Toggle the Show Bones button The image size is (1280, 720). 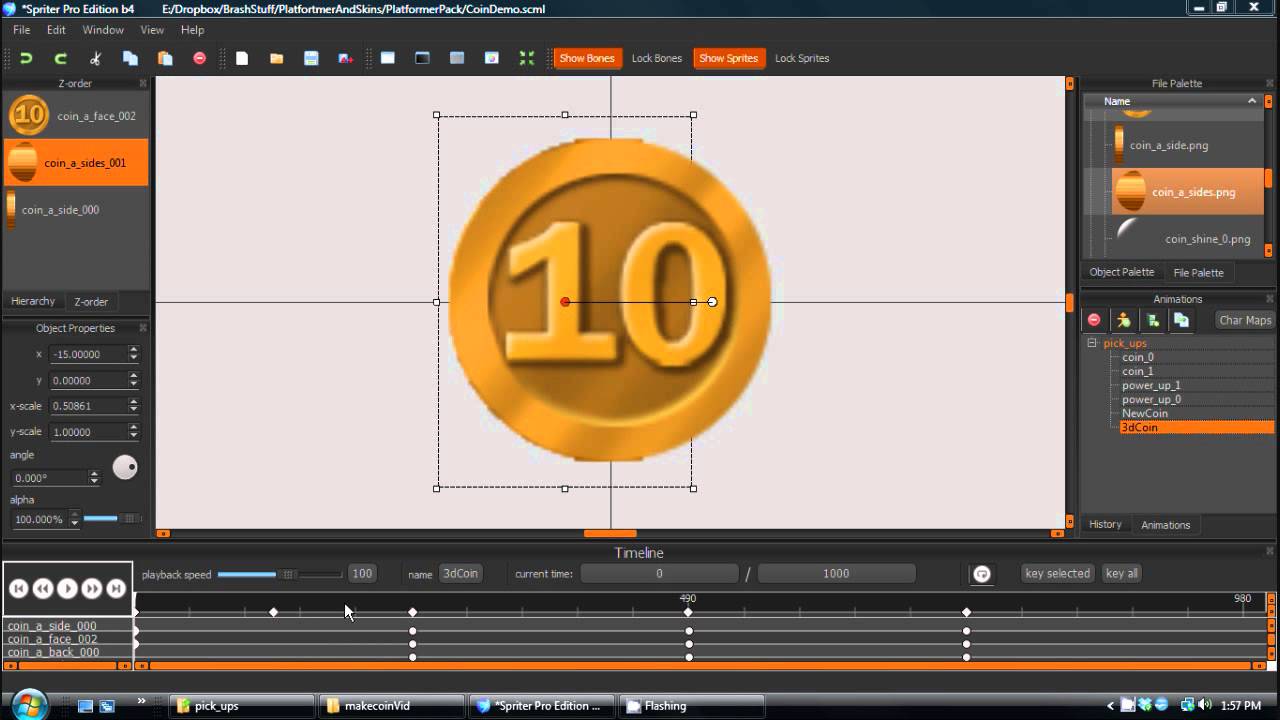[x=587, y=58]
